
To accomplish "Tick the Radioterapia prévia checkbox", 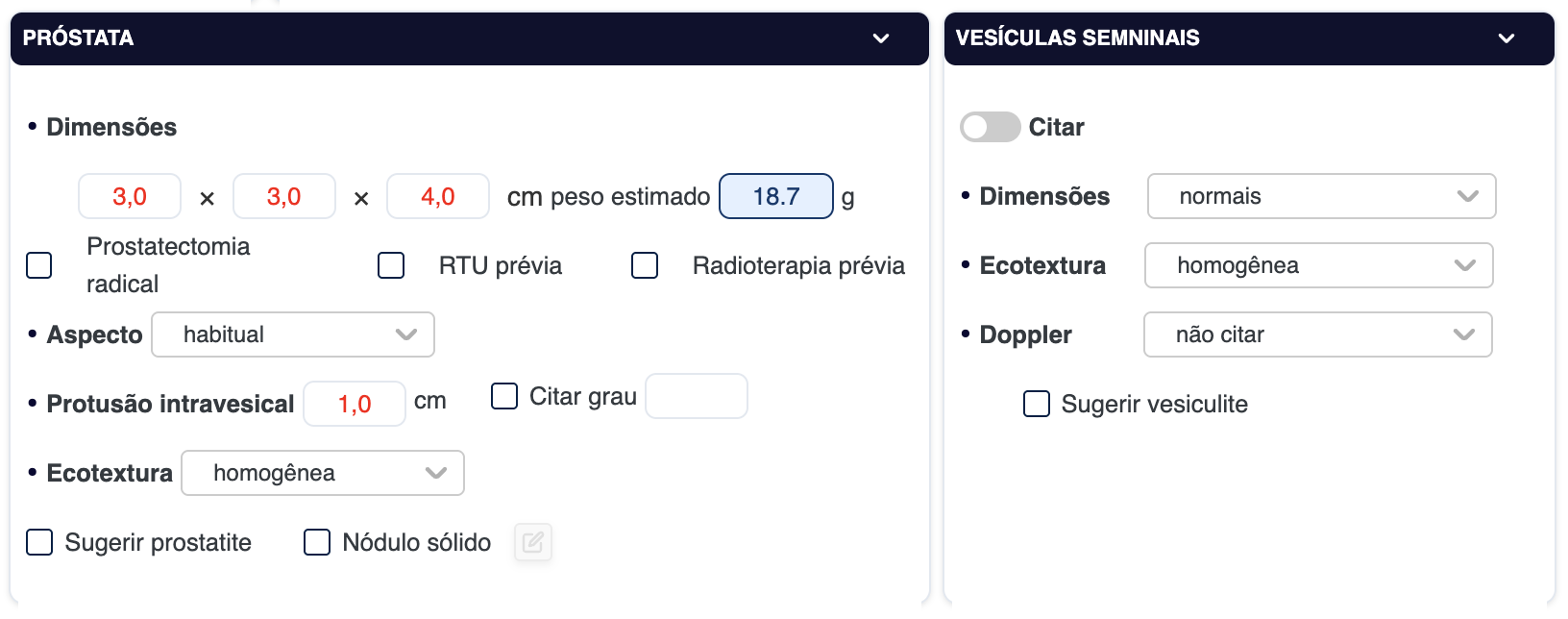I will coord(645,265).
